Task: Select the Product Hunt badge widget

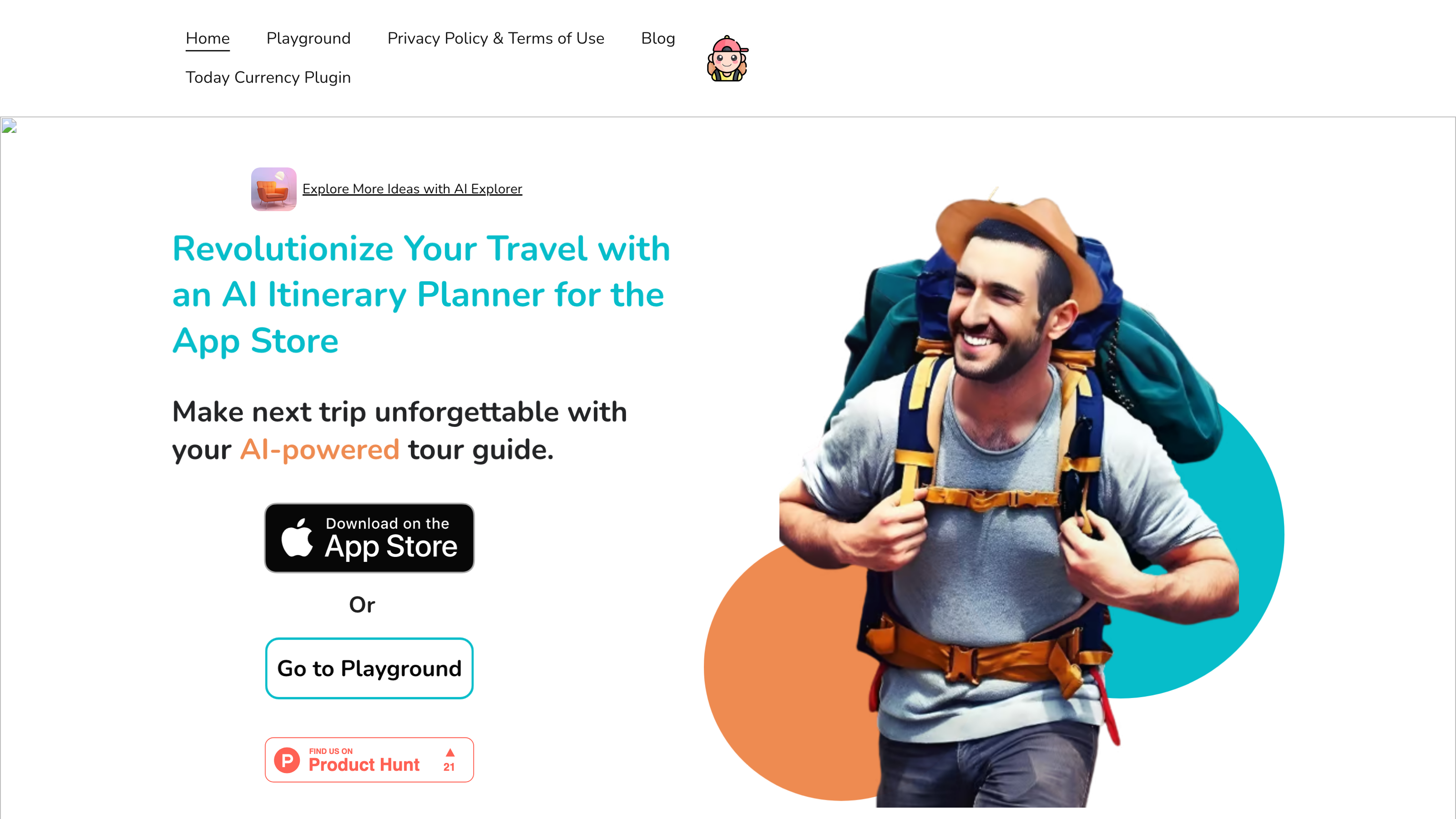Action: [x=369, y=759]
